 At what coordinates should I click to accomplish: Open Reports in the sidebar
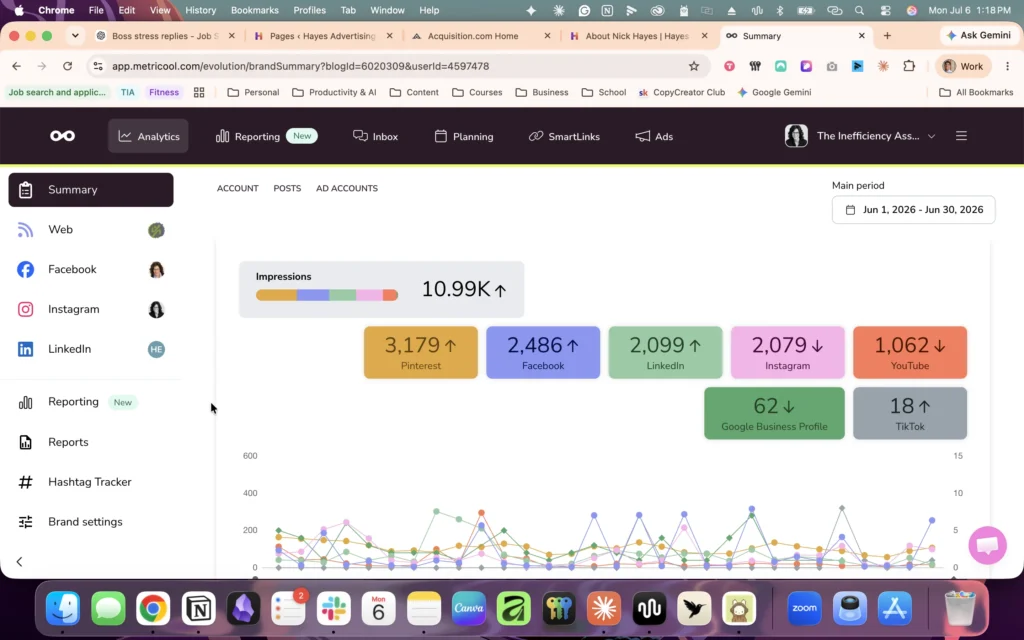[91, 442]
